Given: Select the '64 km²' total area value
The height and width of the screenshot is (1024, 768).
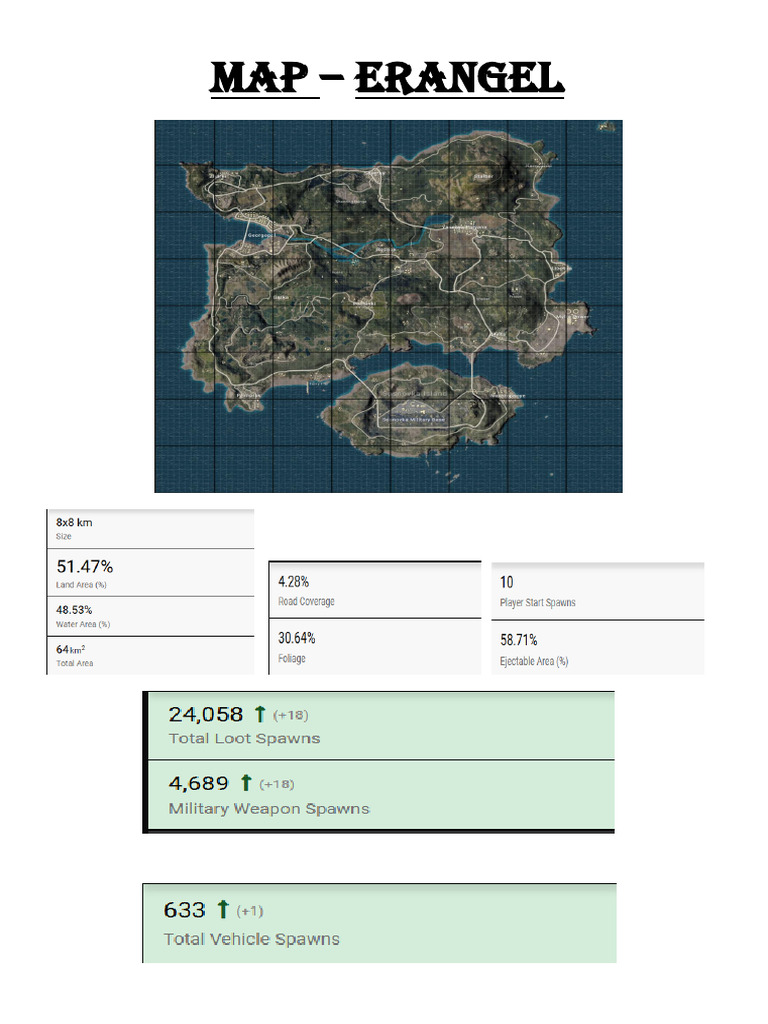Looking at the screenshot, I should [71, 649].
